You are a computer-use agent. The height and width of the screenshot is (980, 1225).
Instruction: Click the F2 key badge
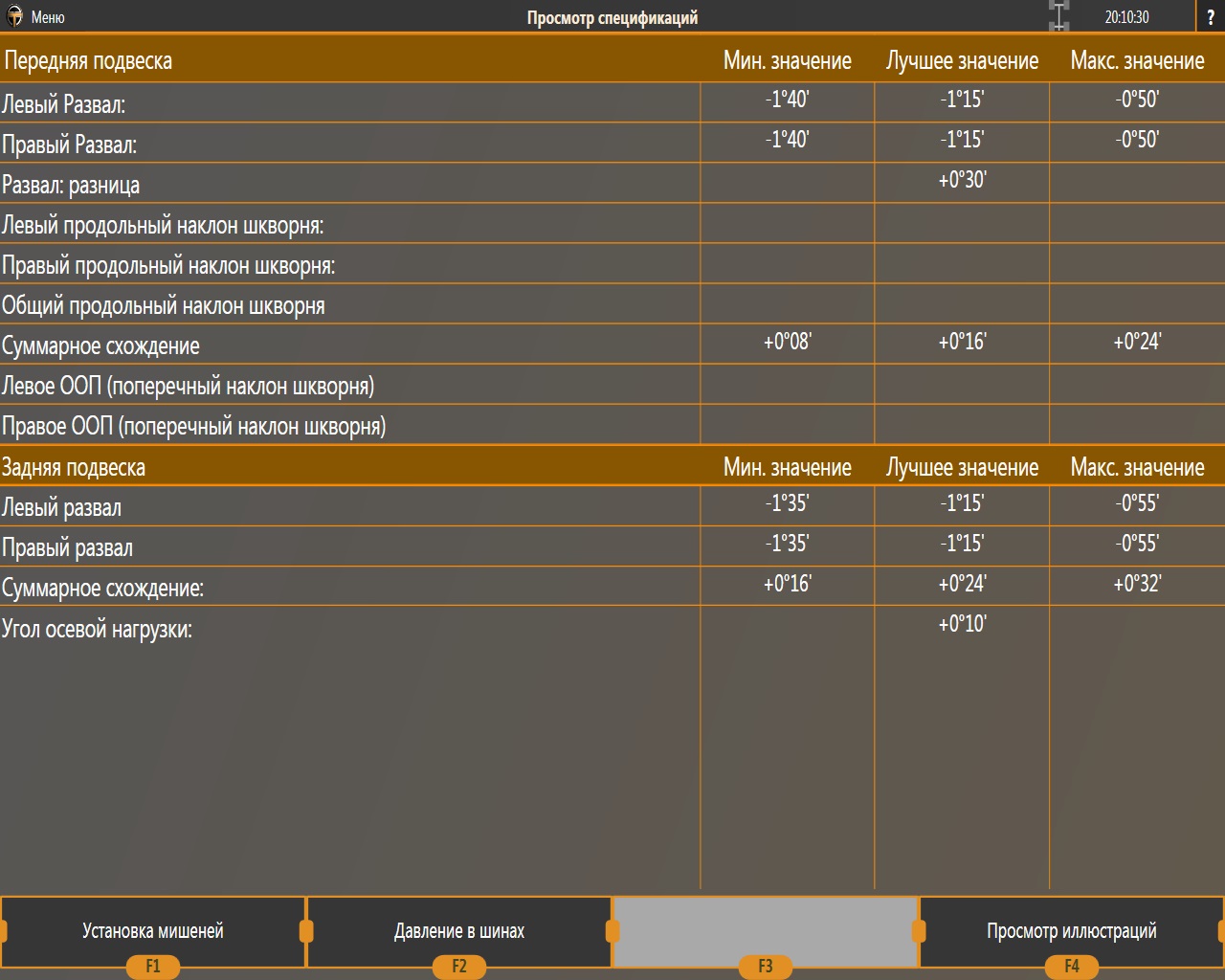459,967
